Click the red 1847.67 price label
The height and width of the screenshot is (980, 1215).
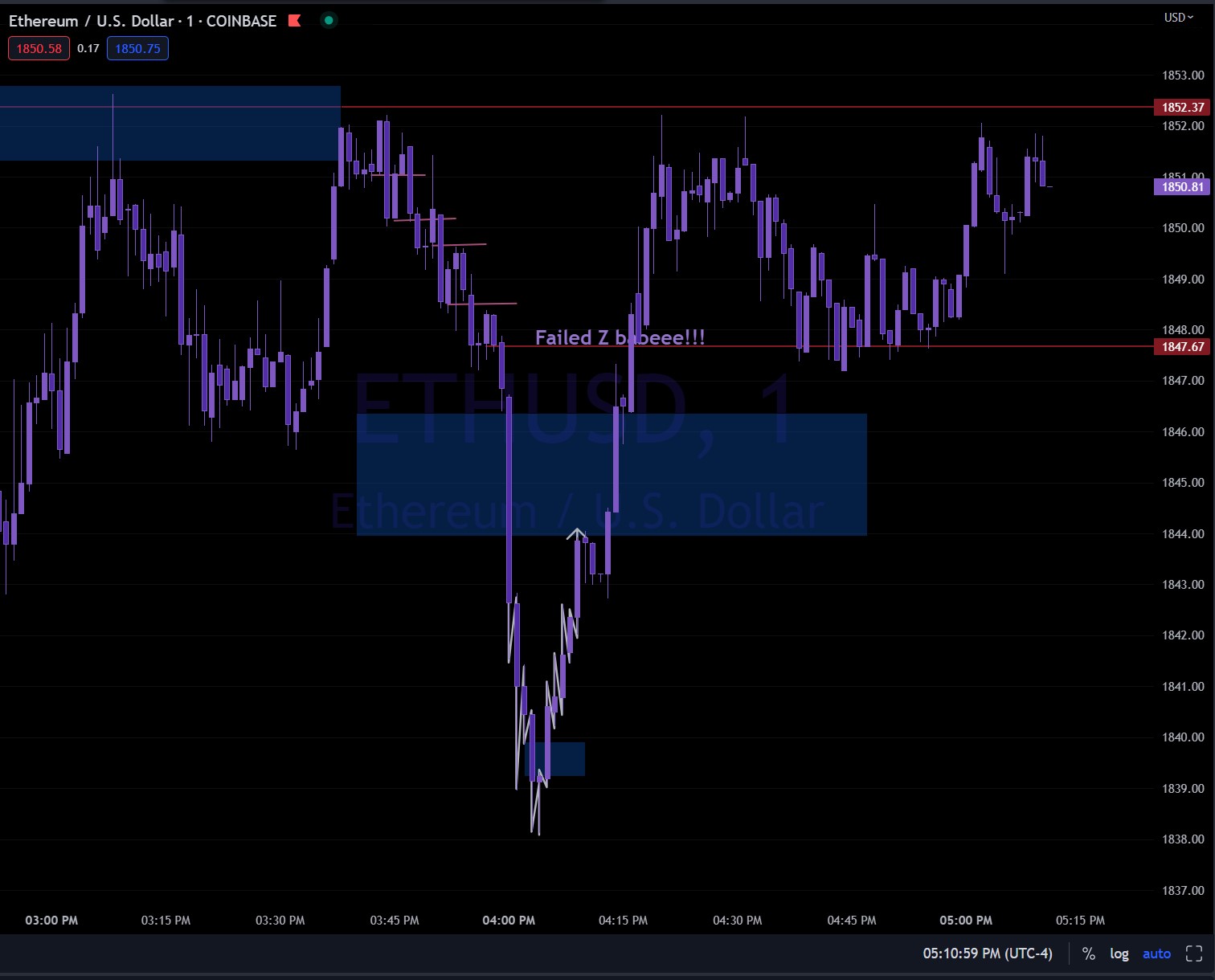1182,346
